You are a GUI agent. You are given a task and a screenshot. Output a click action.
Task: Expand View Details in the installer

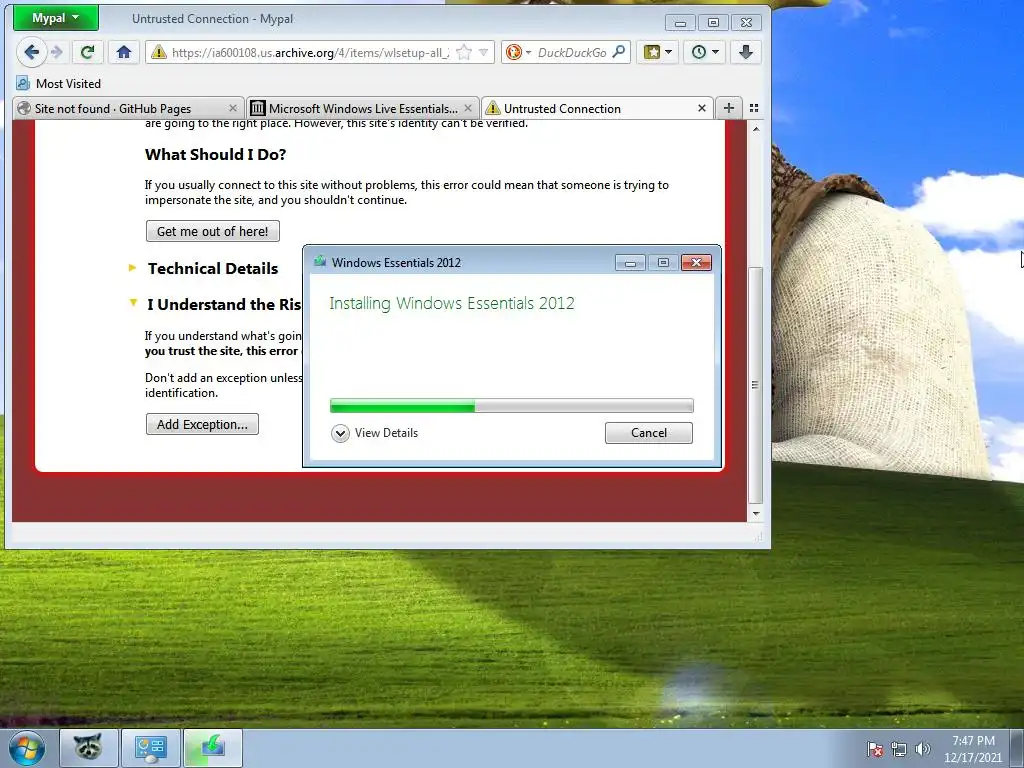tap(375, 433)
